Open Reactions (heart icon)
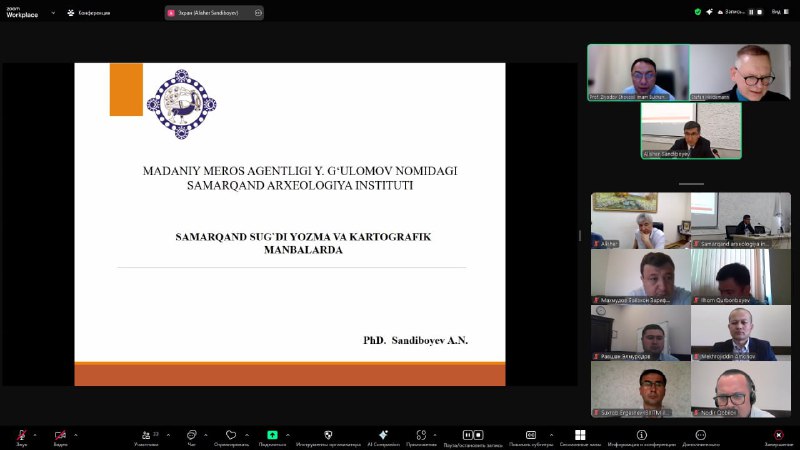The image size is (800, 450). (231, 437)
